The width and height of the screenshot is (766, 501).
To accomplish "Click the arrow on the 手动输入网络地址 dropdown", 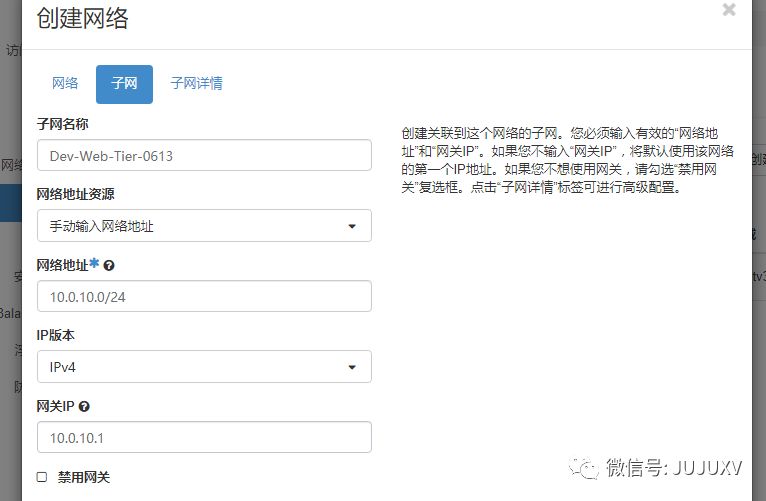I will [x=352, y=226].
